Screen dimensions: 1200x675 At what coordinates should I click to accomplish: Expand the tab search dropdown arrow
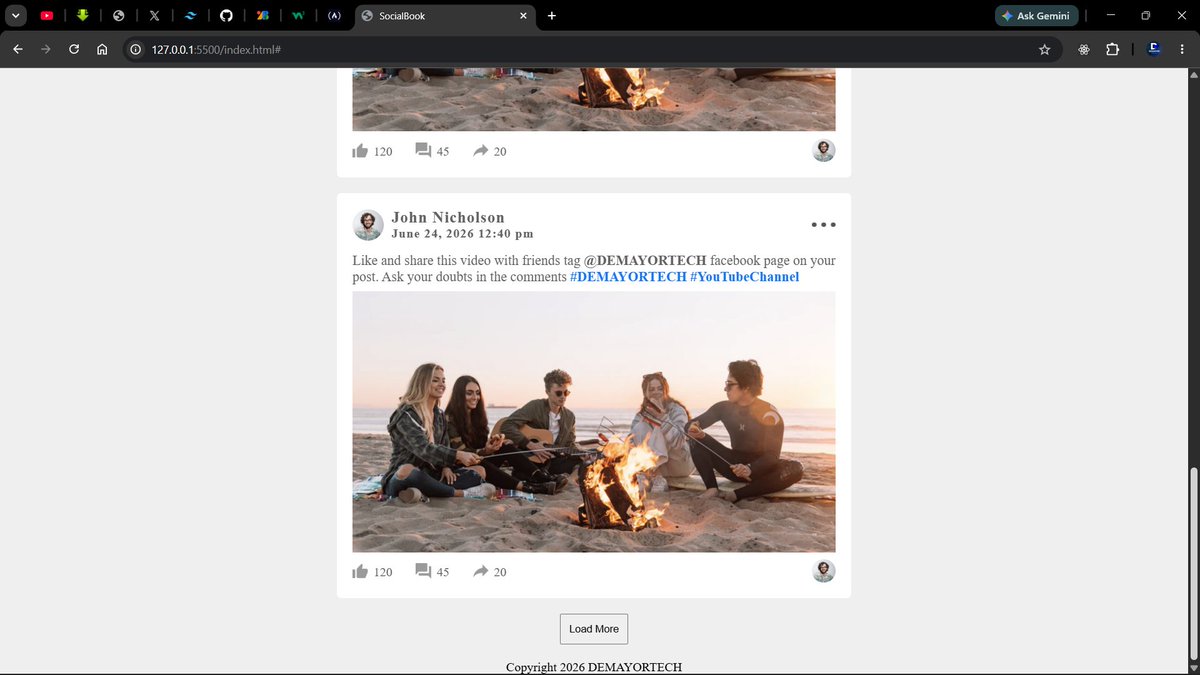click(16, 16)
